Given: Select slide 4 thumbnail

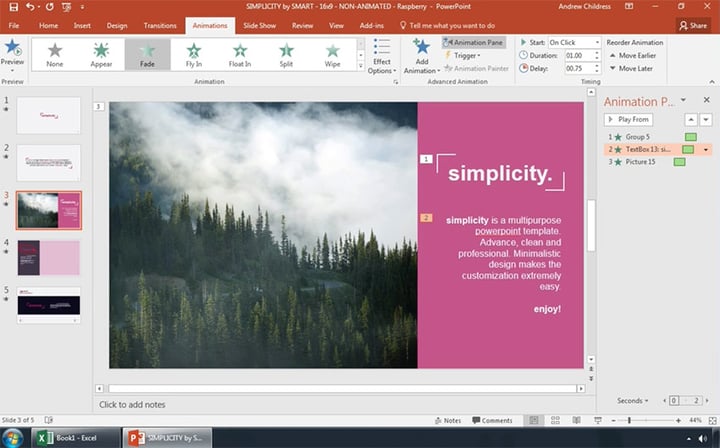Looking at the screenshot, I should (x=49, y=258).
